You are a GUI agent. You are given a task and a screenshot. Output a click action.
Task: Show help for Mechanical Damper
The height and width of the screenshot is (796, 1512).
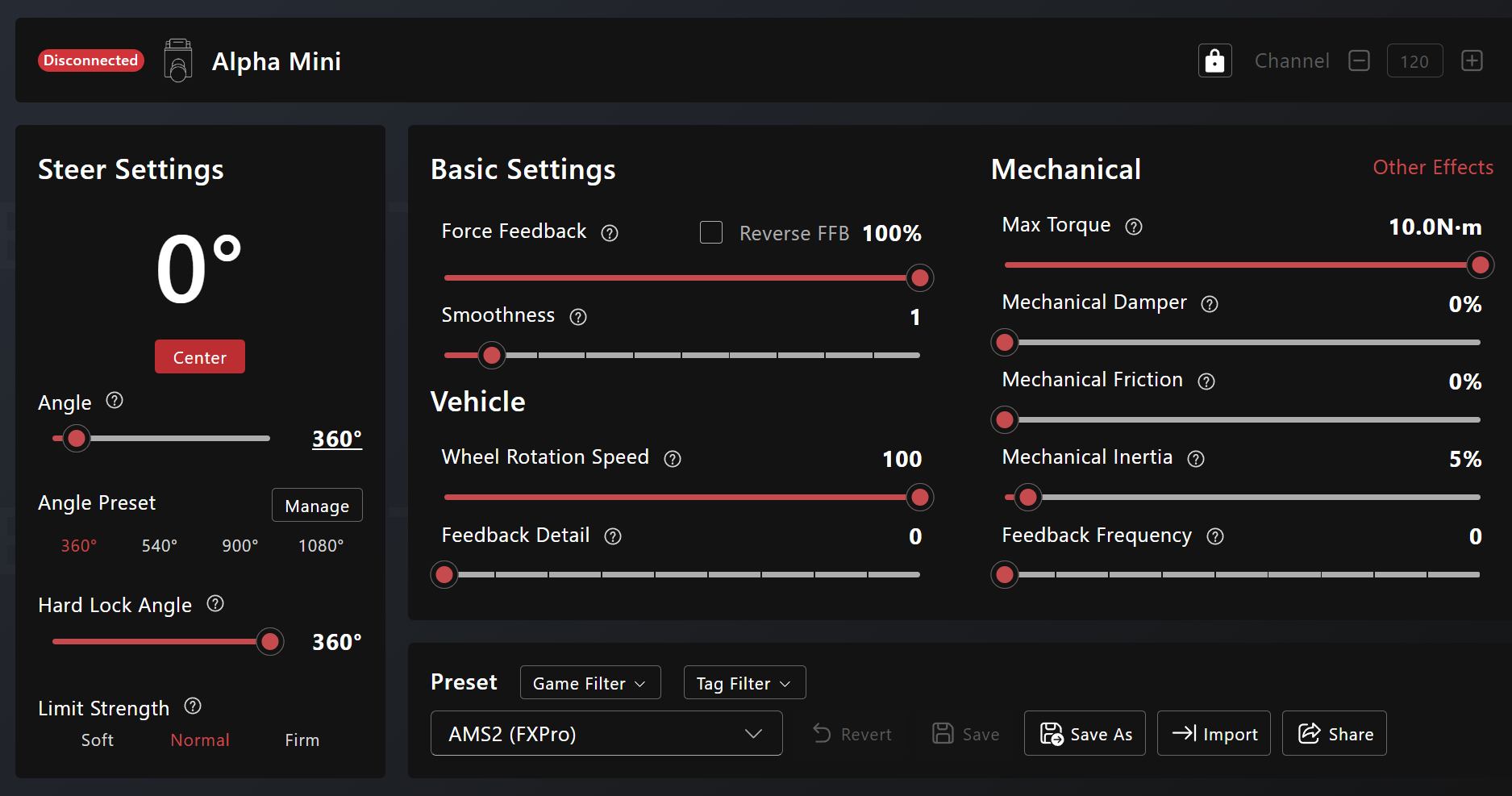1210,304
